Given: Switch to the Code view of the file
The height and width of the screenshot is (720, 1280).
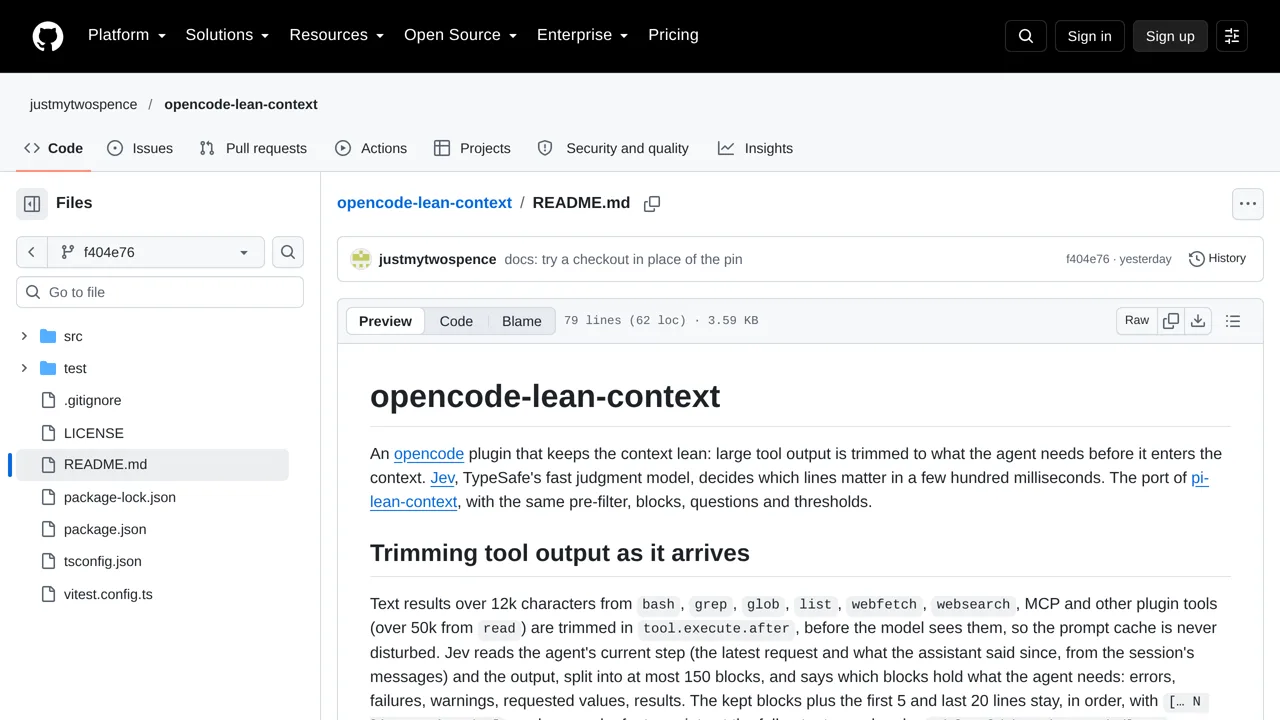Looking at the screenshot, I should [x=456, y=321].
